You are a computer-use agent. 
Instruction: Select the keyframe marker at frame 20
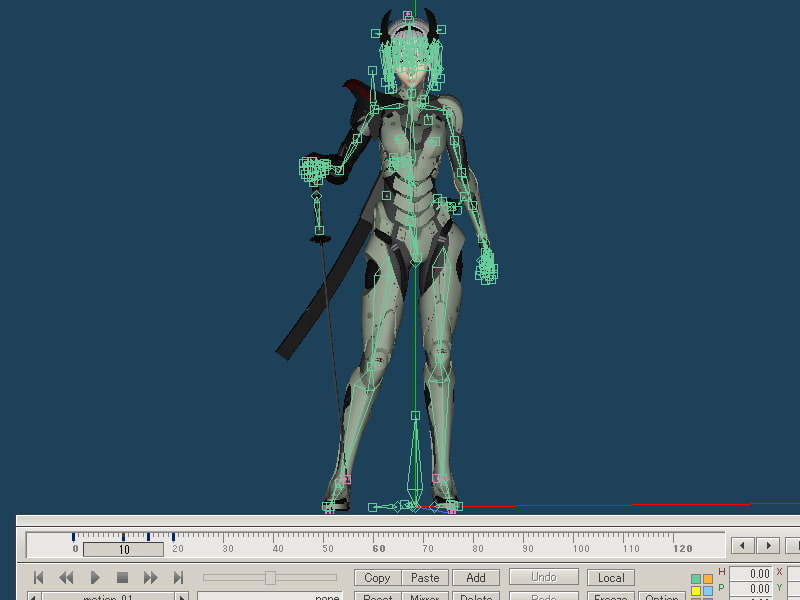[x=173, y=537]
